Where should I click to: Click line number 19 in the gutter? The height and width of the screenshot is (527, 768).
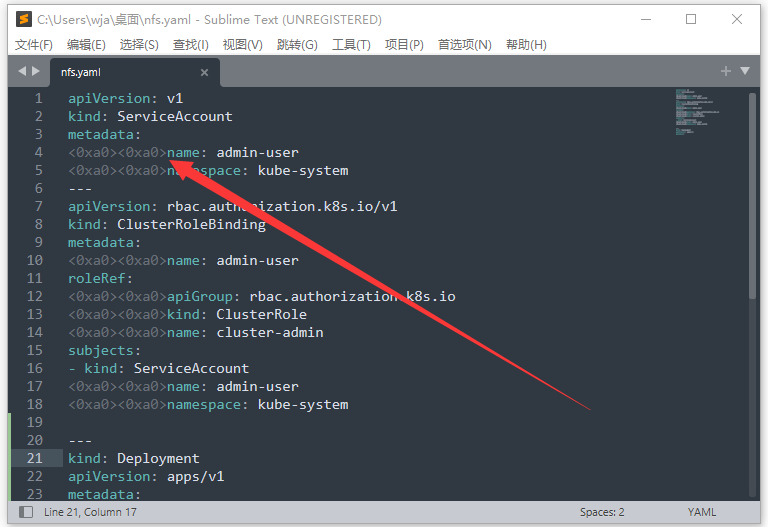(x=35, y=422)
